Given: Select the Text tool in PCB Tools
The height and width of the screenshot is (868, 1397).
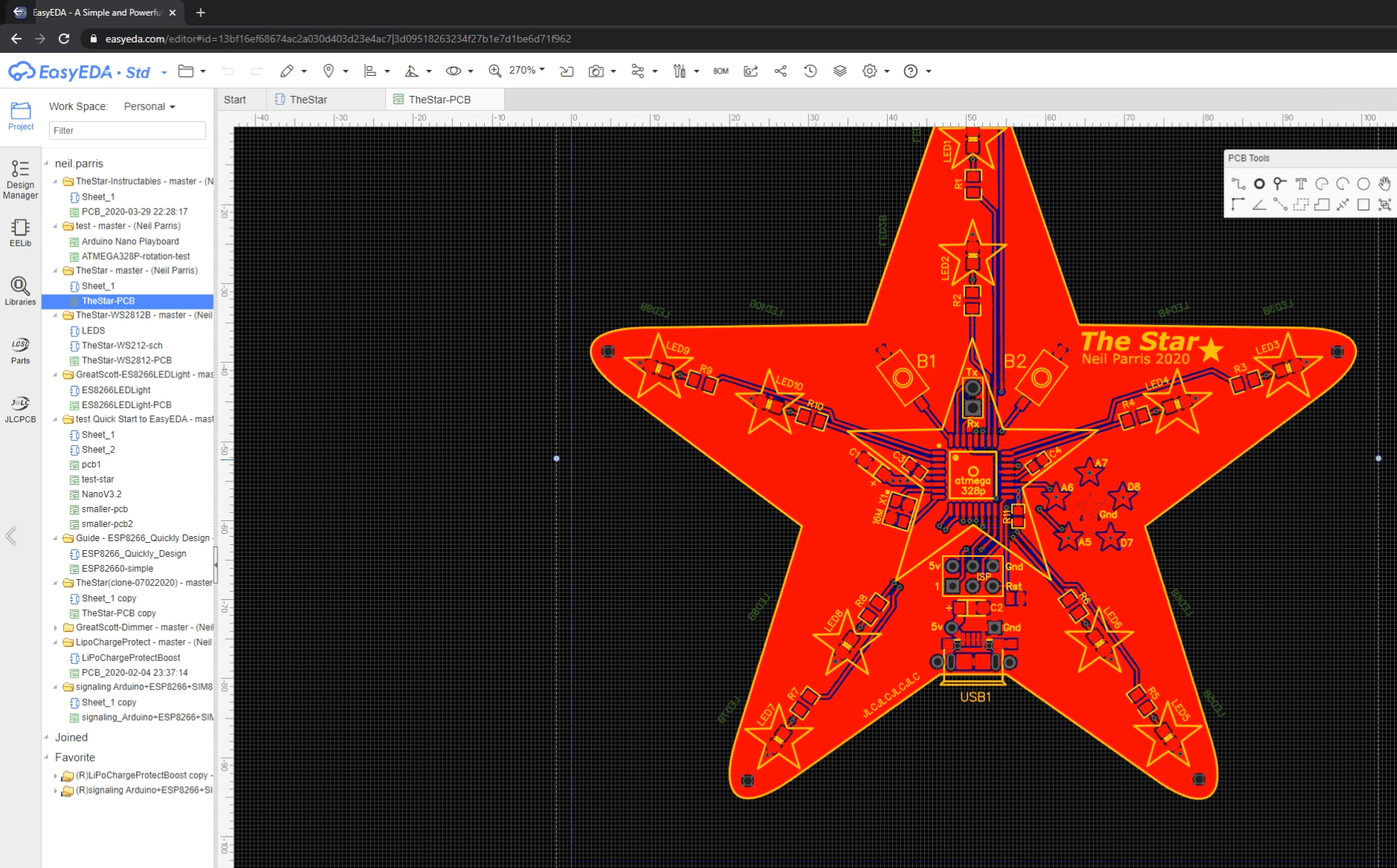Looking at the screenshot, I should 1301,183.
